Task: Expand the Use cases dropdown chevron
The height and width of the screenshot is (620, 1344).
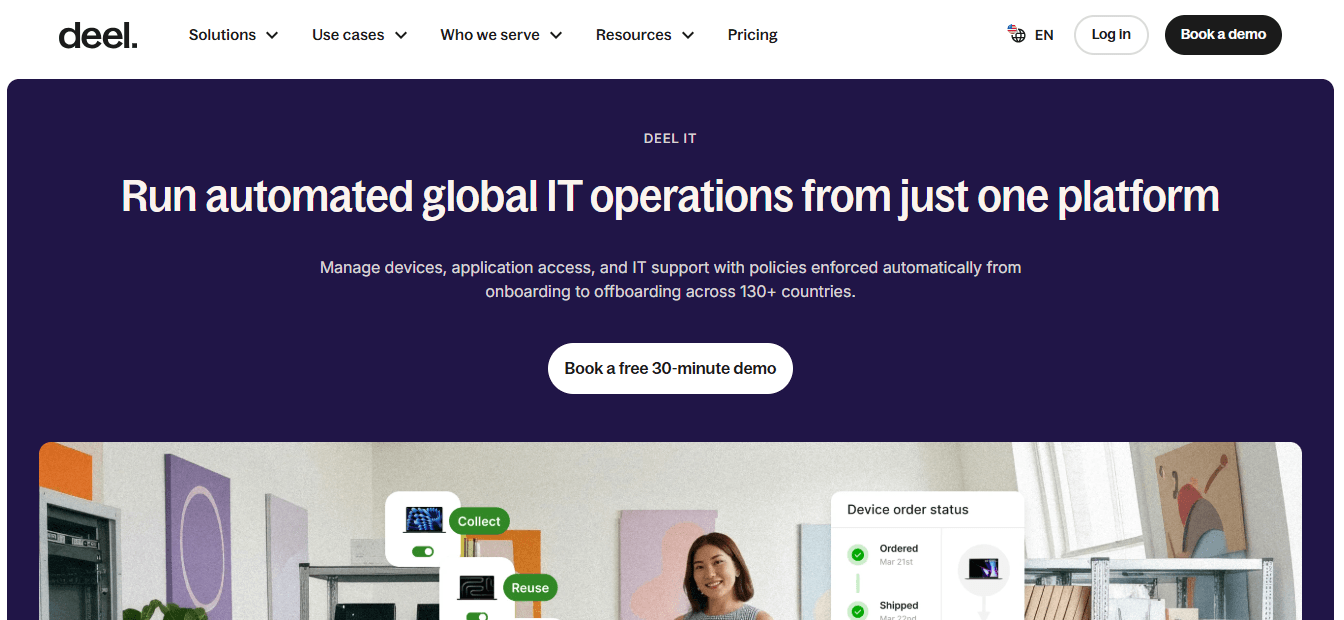Action: coord(401,35)
